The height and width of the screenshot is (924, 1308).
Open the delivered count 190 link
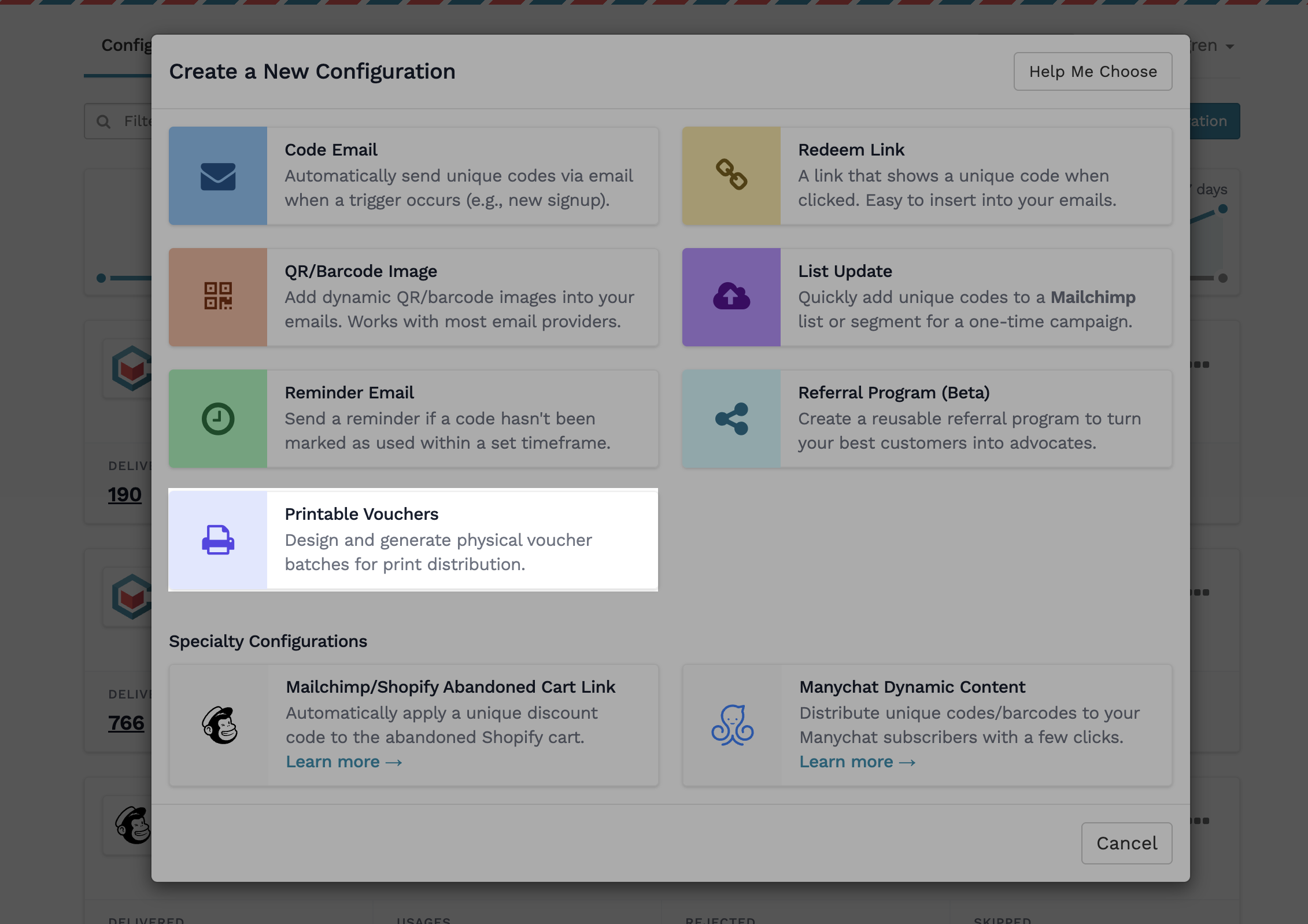125,495
